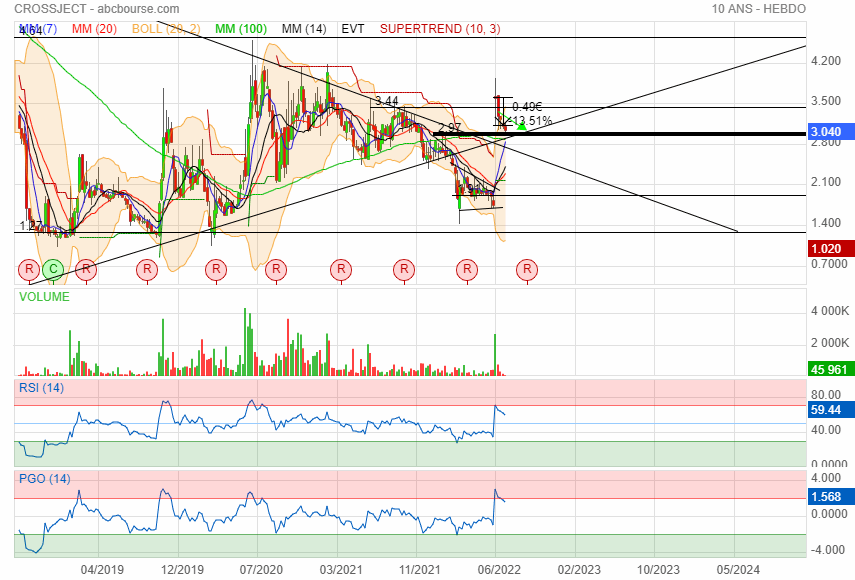Click the 1.27 support level annotation
Viewport: 855px width, 580px height.
coord(31,226)
